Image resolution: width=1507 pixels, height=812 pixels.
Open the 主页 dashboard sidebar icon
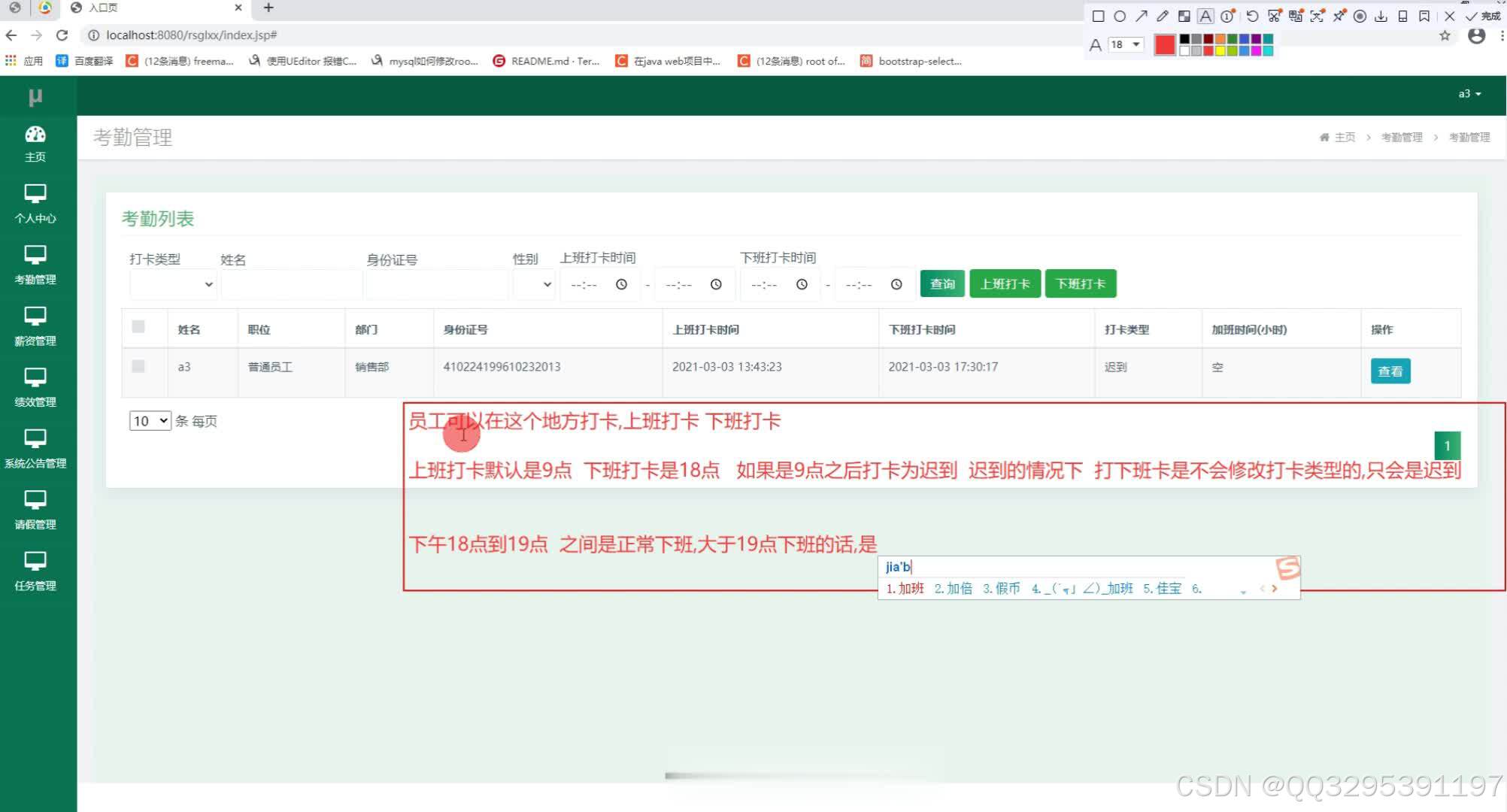35,144
